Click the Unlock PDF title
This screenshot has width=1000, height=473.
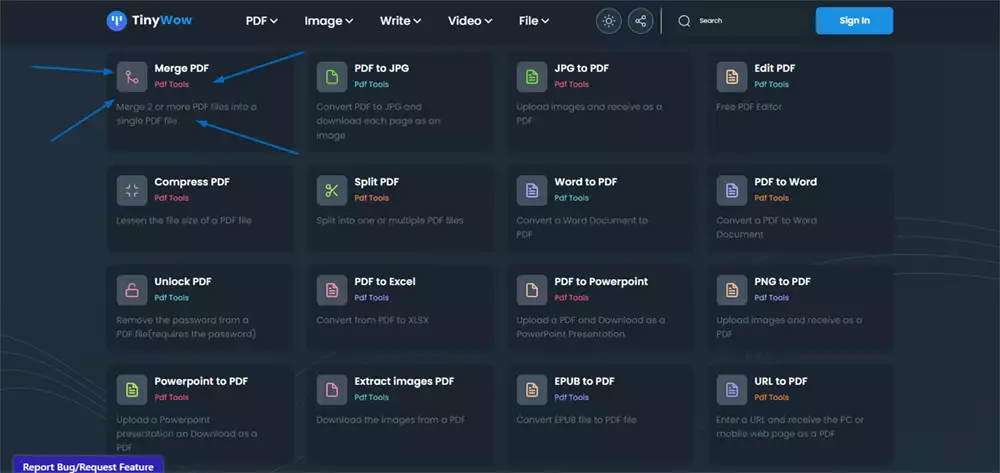[183, 281]
